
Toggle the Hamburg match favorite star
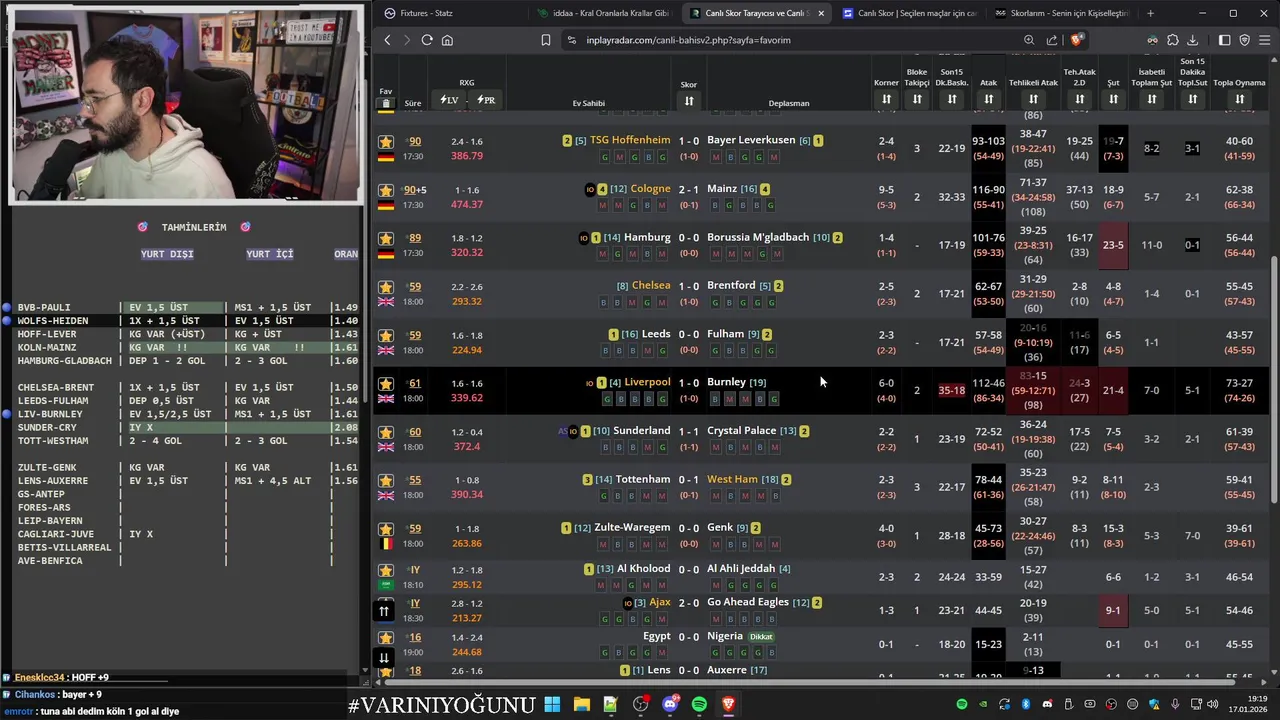tap(386, 239)
